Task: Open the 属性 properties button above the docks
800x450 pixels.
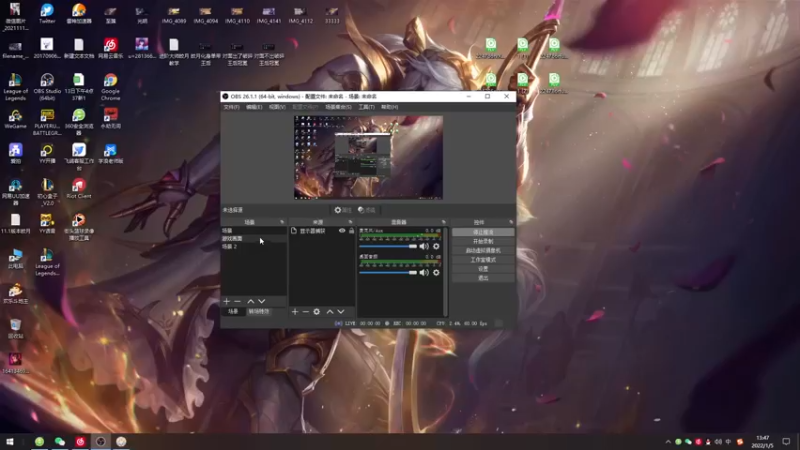Action: tap(343, 210)
